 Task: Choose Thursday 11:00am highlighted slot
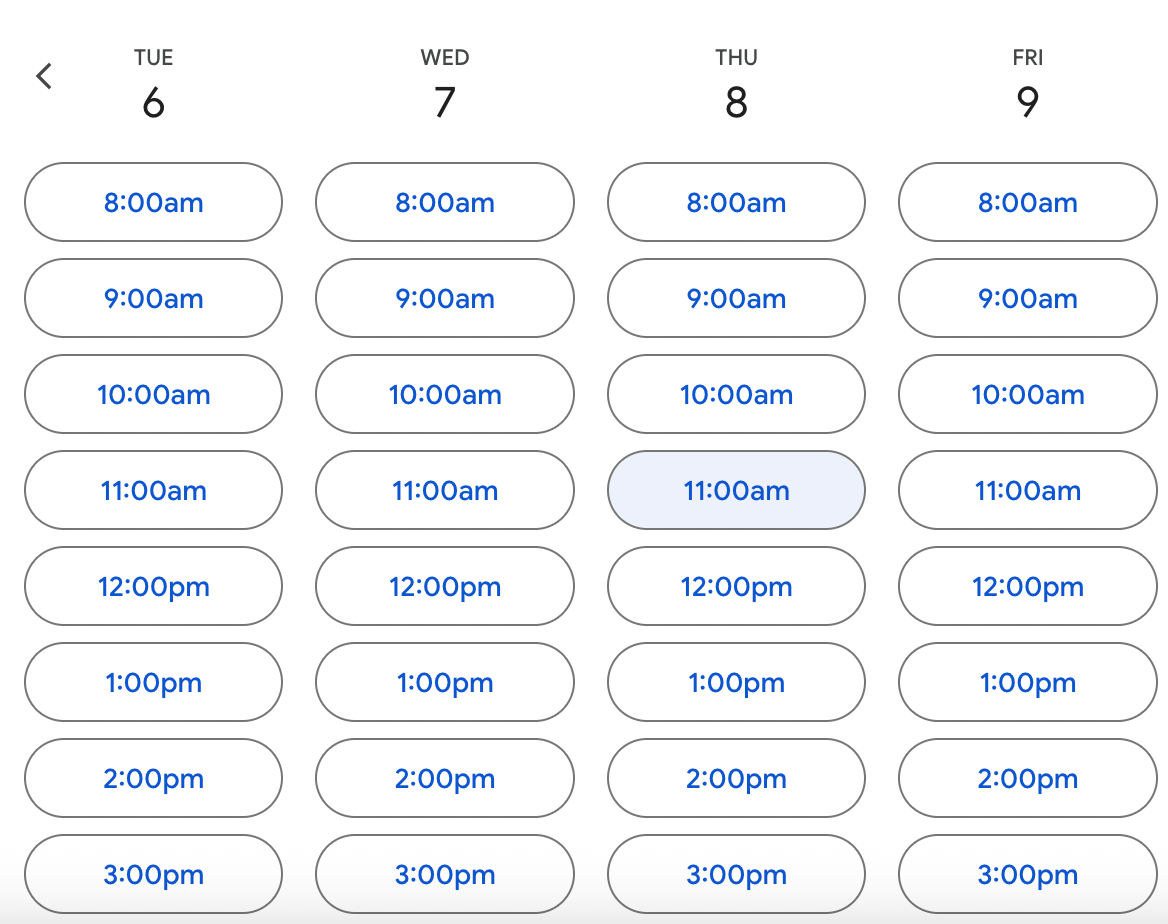pyautogui.click(x=736, y=490)
